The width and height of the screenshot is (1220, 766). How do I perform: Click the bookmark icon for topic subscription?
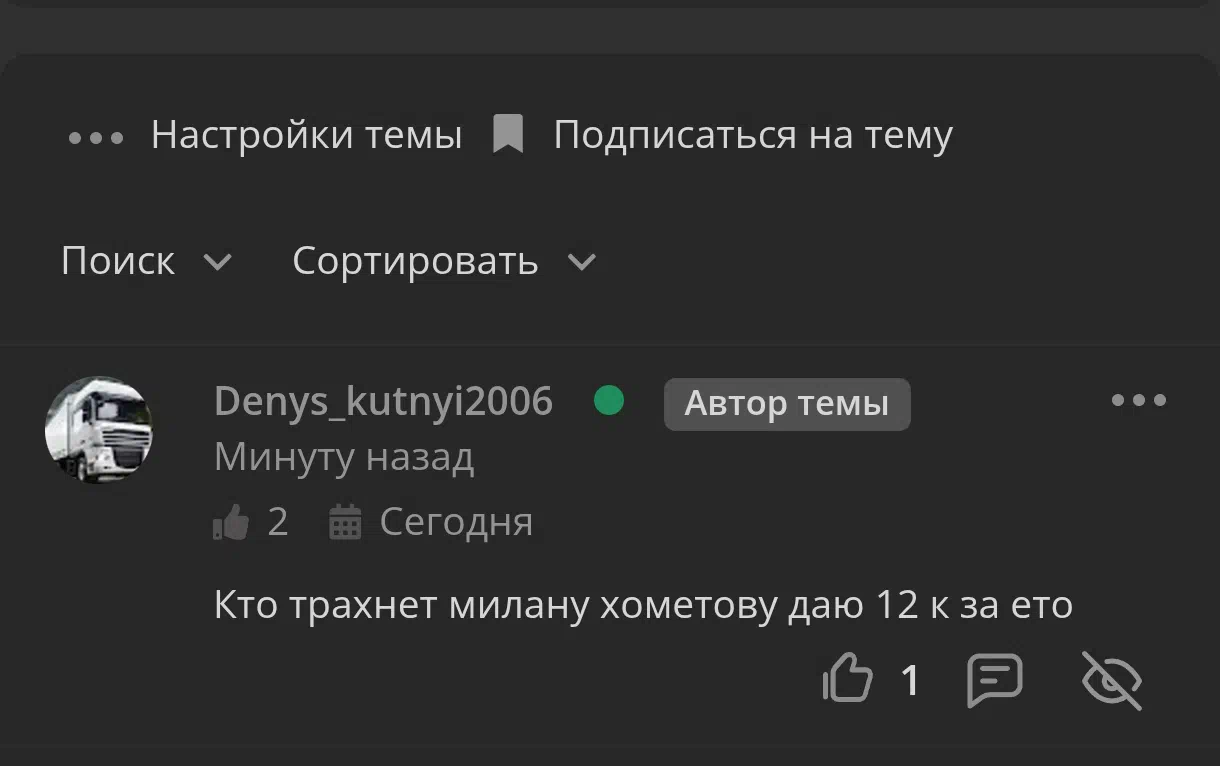point(508,134)
